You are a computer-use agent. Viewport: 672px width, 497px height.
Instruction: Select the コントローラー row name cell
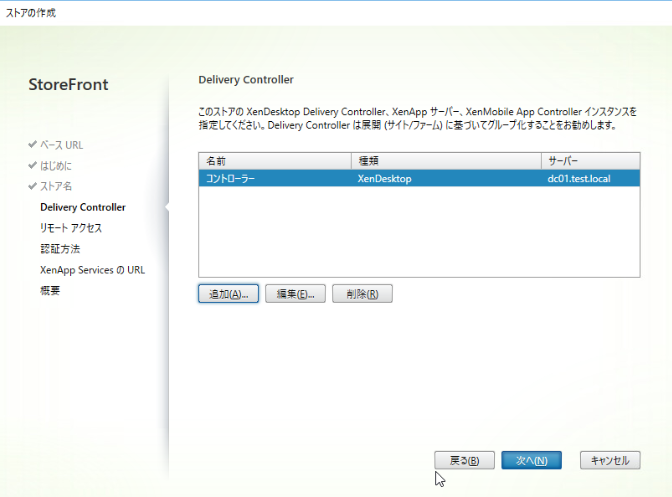click(x=231, y=178)
